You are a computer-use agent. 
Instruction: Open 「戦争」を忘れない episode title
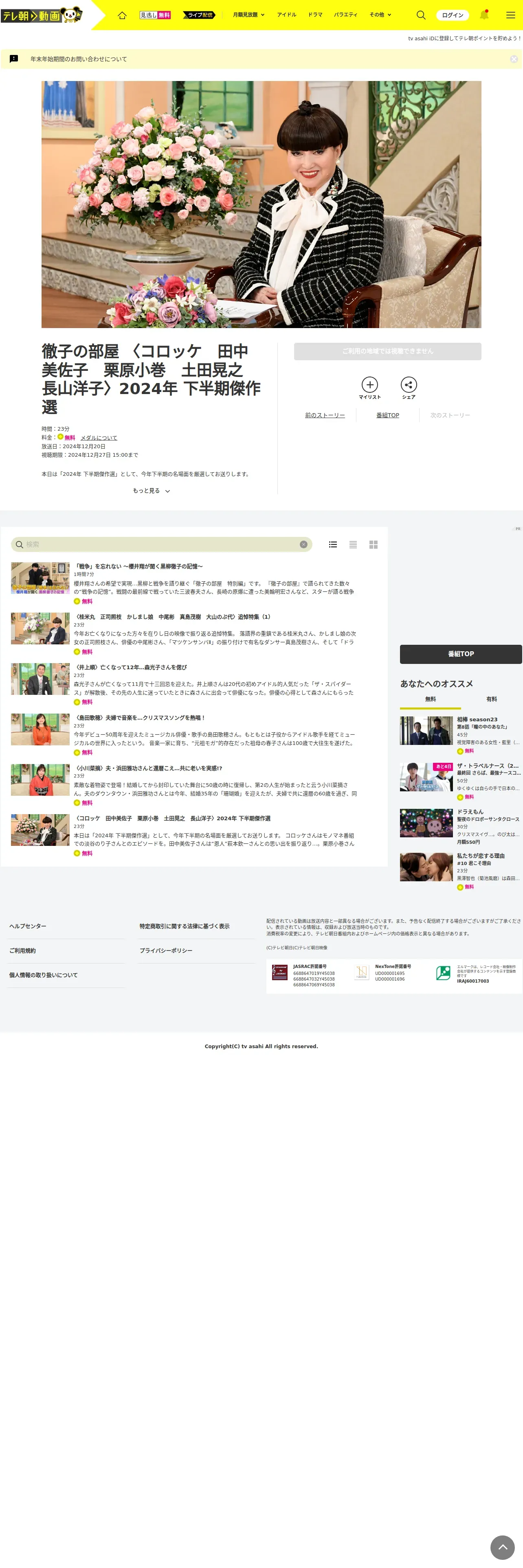coord(138,566)
